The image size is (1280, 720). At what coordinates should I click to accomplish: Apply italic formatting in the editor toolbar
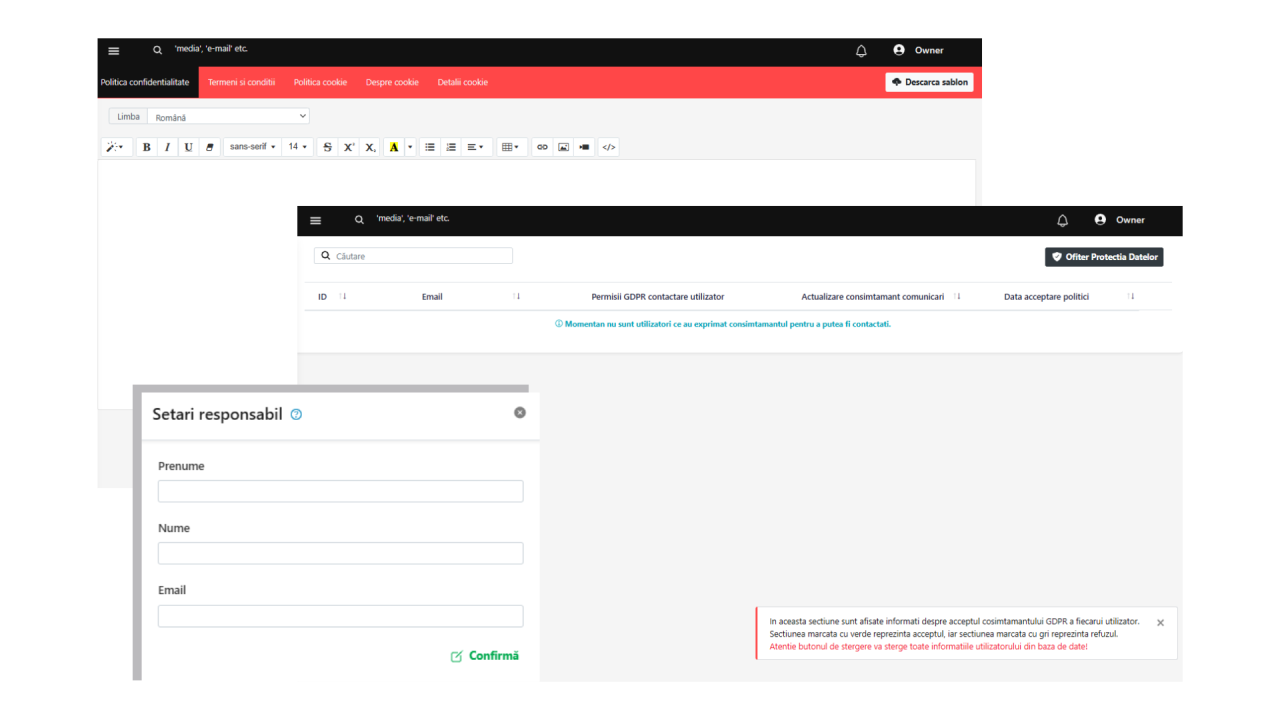(167, 147)
